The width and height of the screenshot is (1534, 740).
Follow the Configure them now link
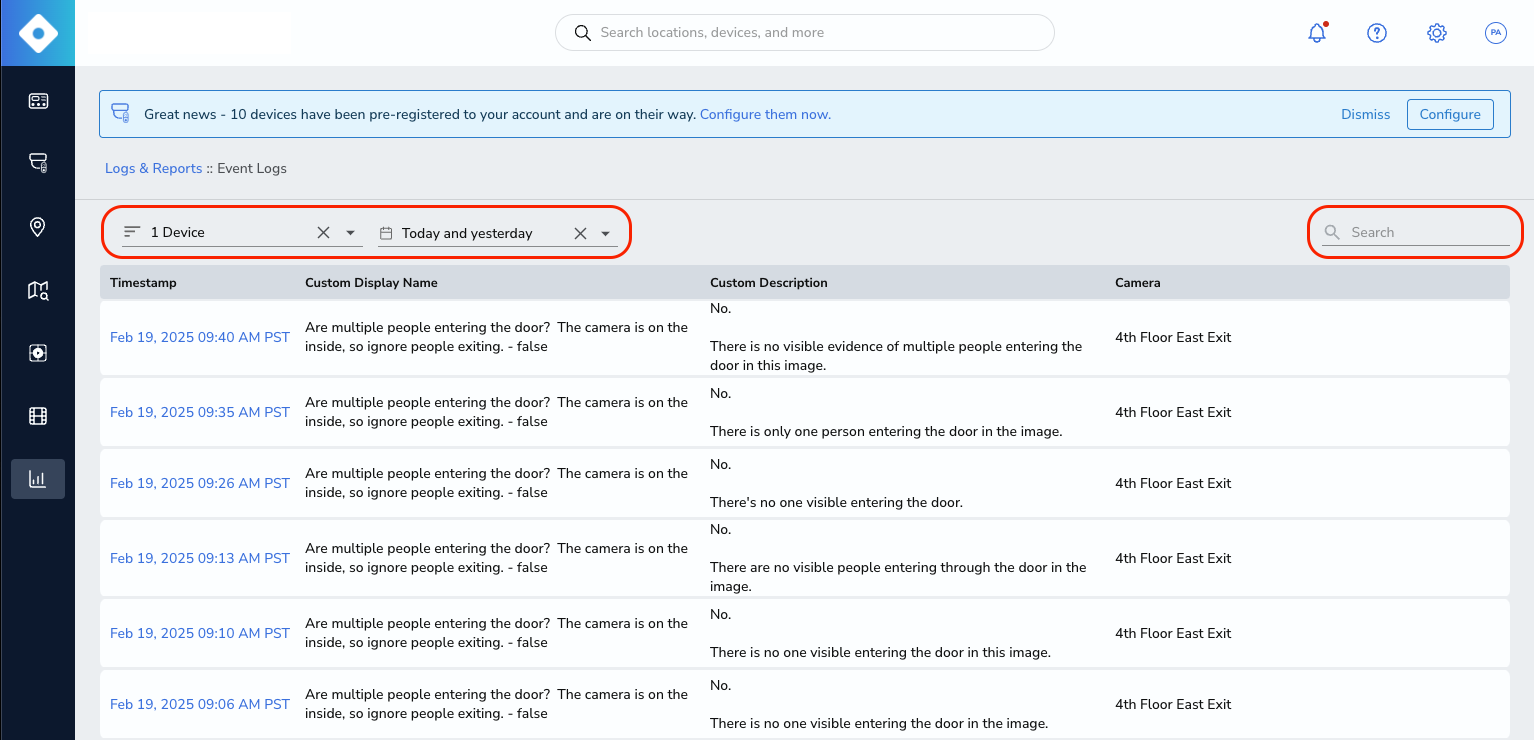click(x=765, y=114)
